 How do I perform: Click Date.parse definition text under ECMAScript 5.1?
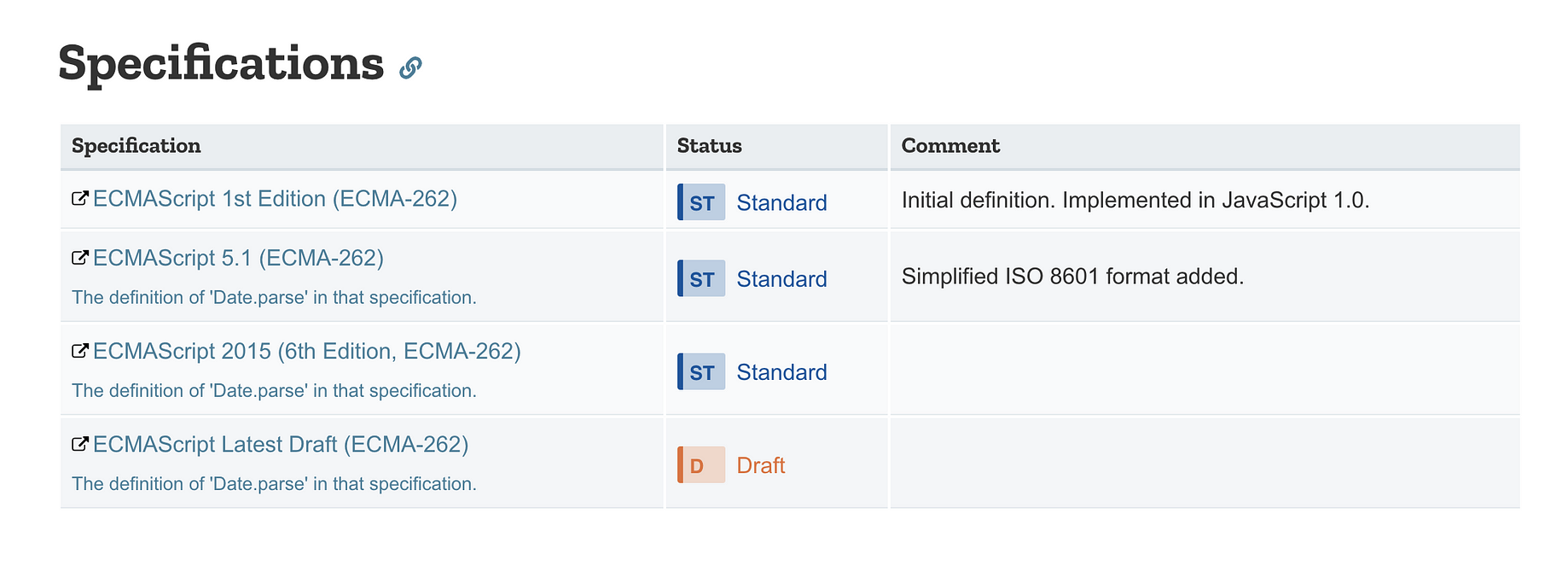pyautogui.click(x=274, y=297)
